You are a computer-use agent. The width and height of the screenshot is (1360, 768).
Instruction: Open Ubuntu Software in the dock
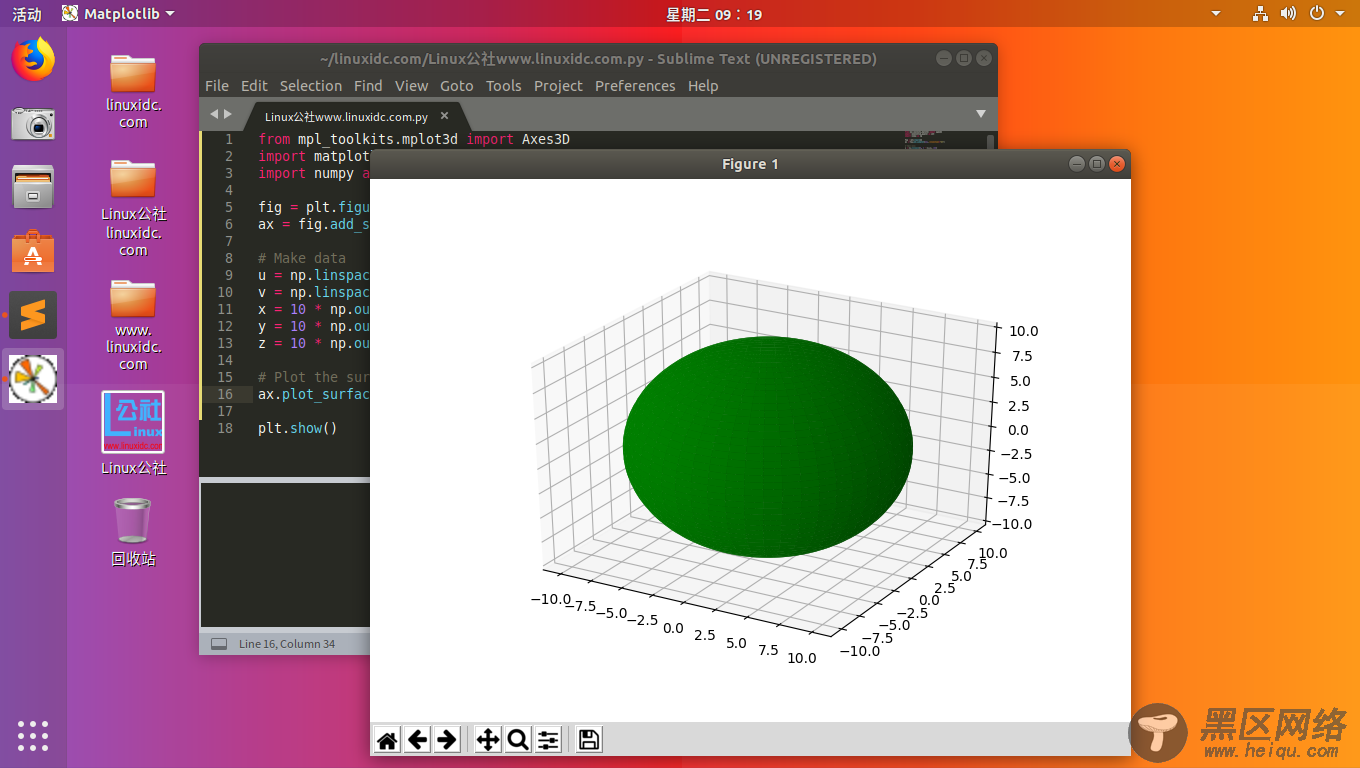click(x=33, y=252)
